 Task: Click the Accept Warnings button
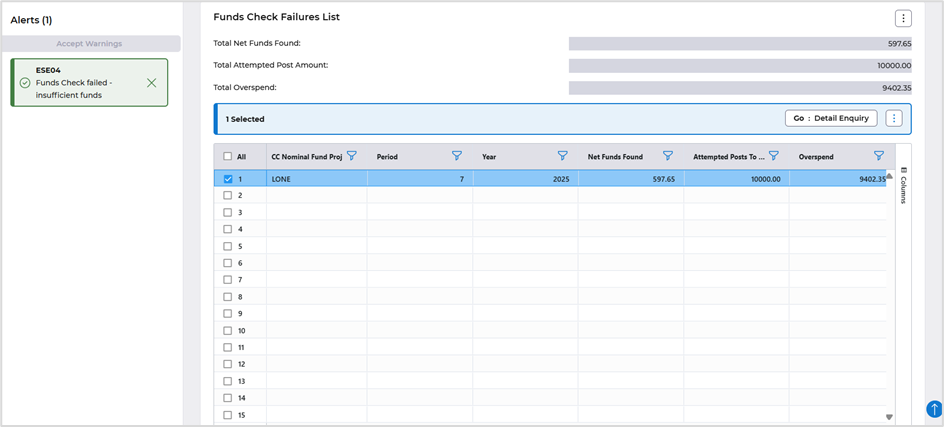(x=90, y=43)
